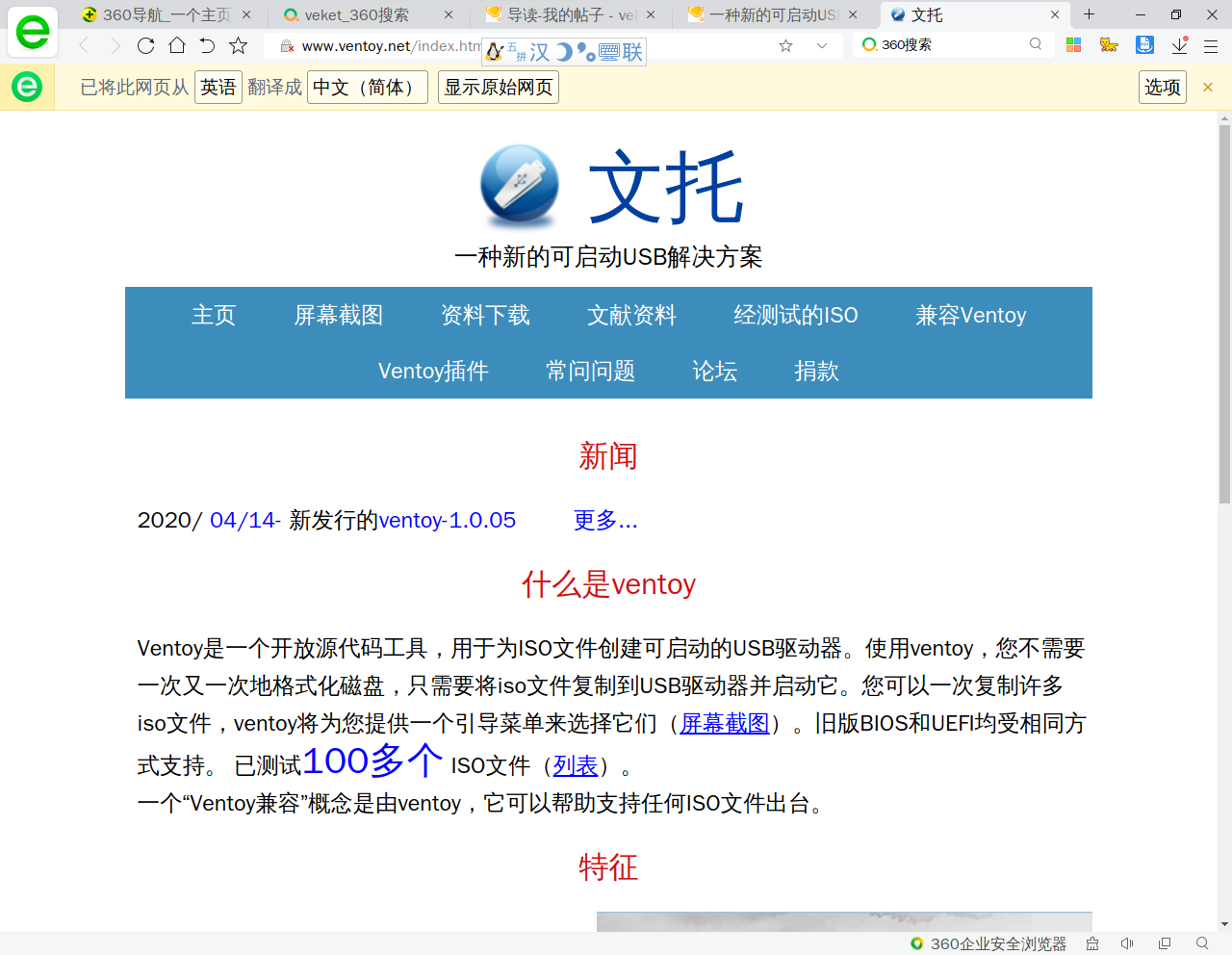Open Ventoy插件 navigation item
The image size is (1232, 955).
tap(433, 372)
